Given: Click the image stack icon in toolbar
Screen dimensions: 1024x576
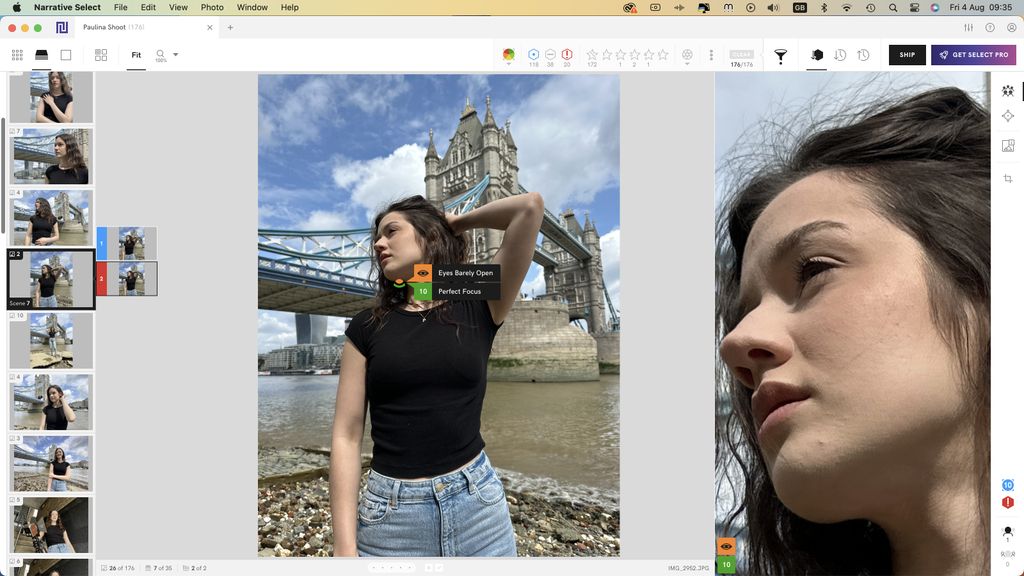Looking at the screenshot, I should pos(817,56).
